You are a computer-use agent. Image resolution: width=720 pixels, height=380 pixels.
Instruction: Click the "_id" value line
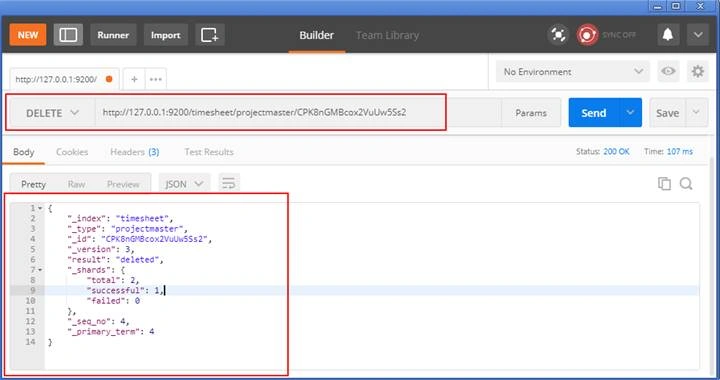point(140,239)
